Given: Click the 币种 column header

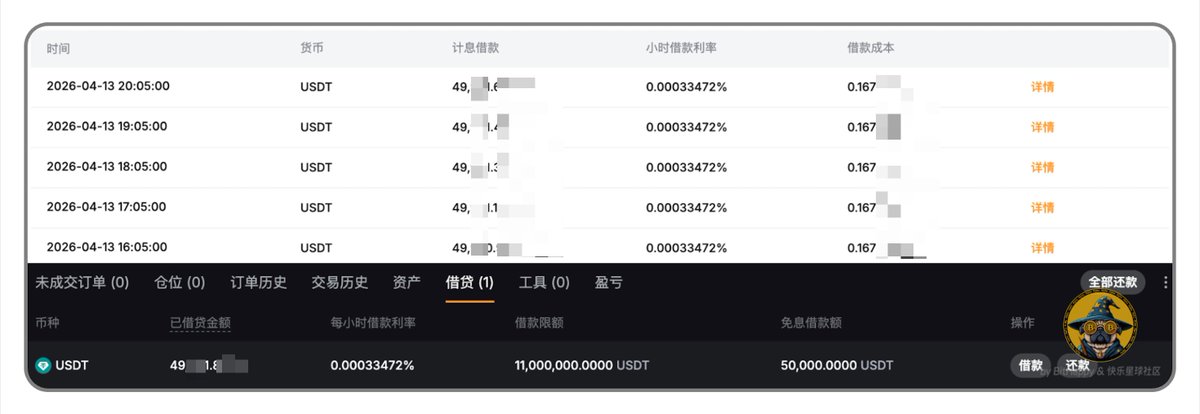Looking at the screenshot, I should 47,324.
